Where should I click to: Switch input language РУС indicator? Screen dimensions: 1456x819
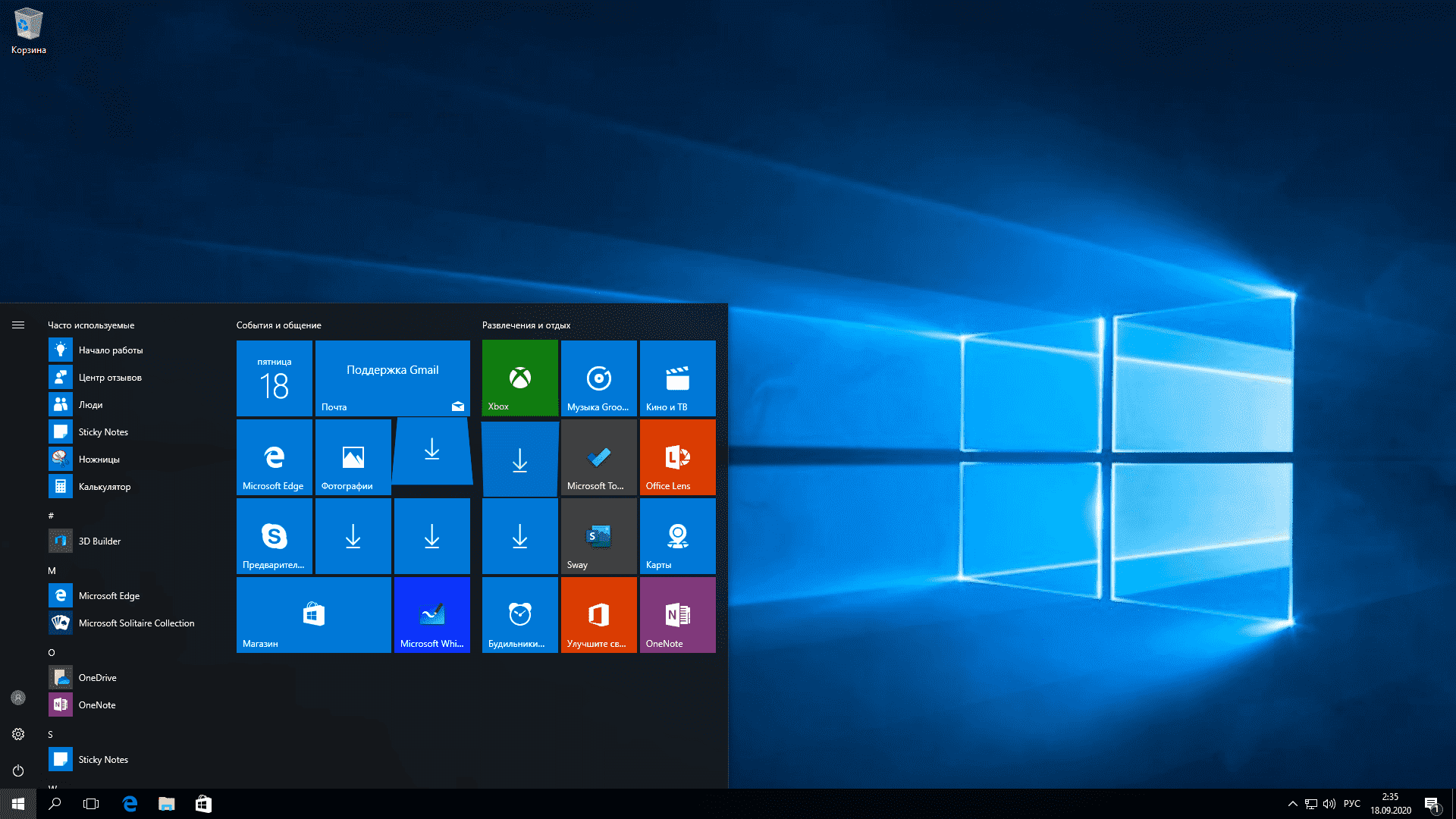(x=1352, y=804)
